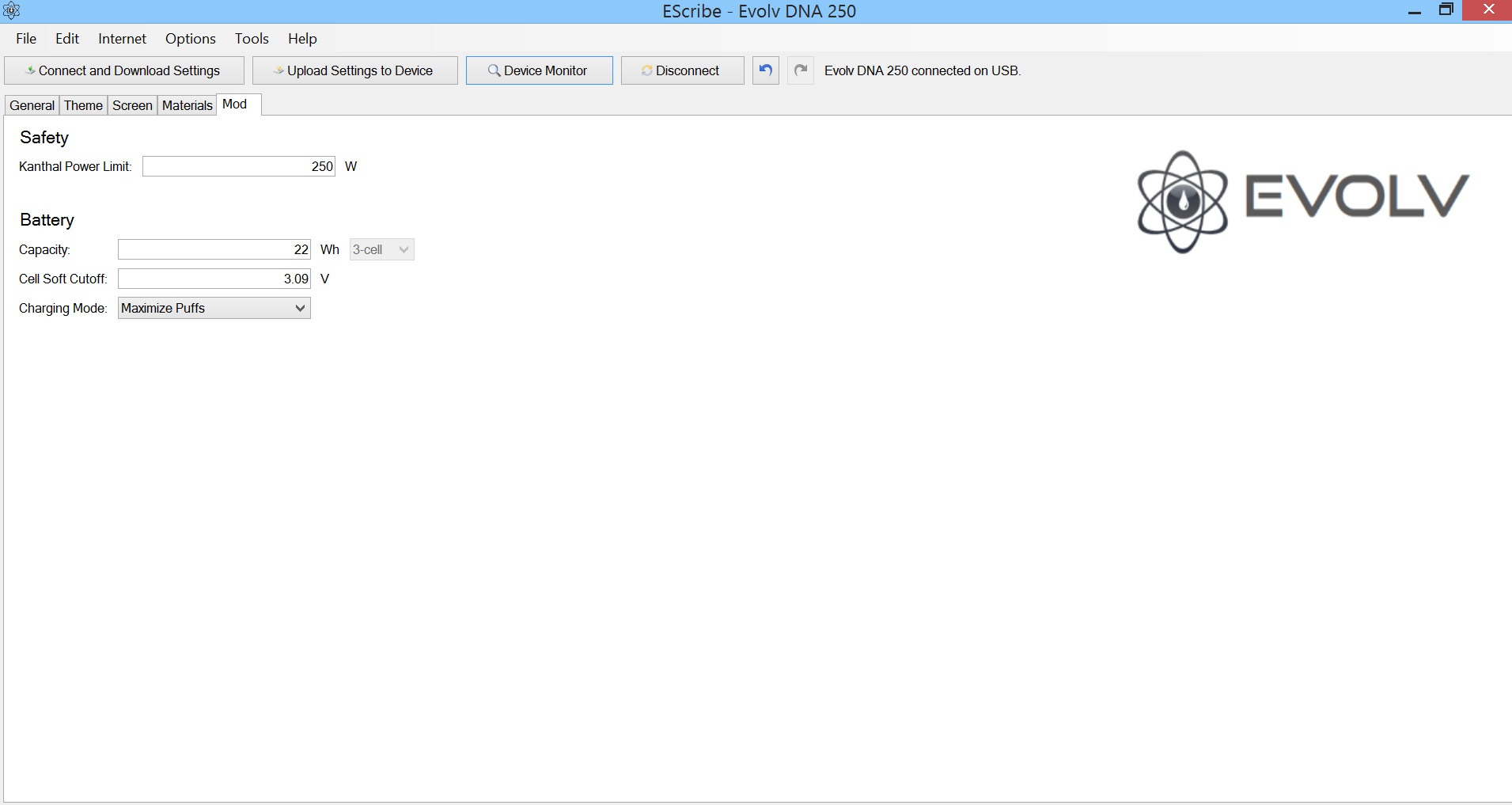
Task: Switch to the Theme tab
Action: [x=83, y=105]
